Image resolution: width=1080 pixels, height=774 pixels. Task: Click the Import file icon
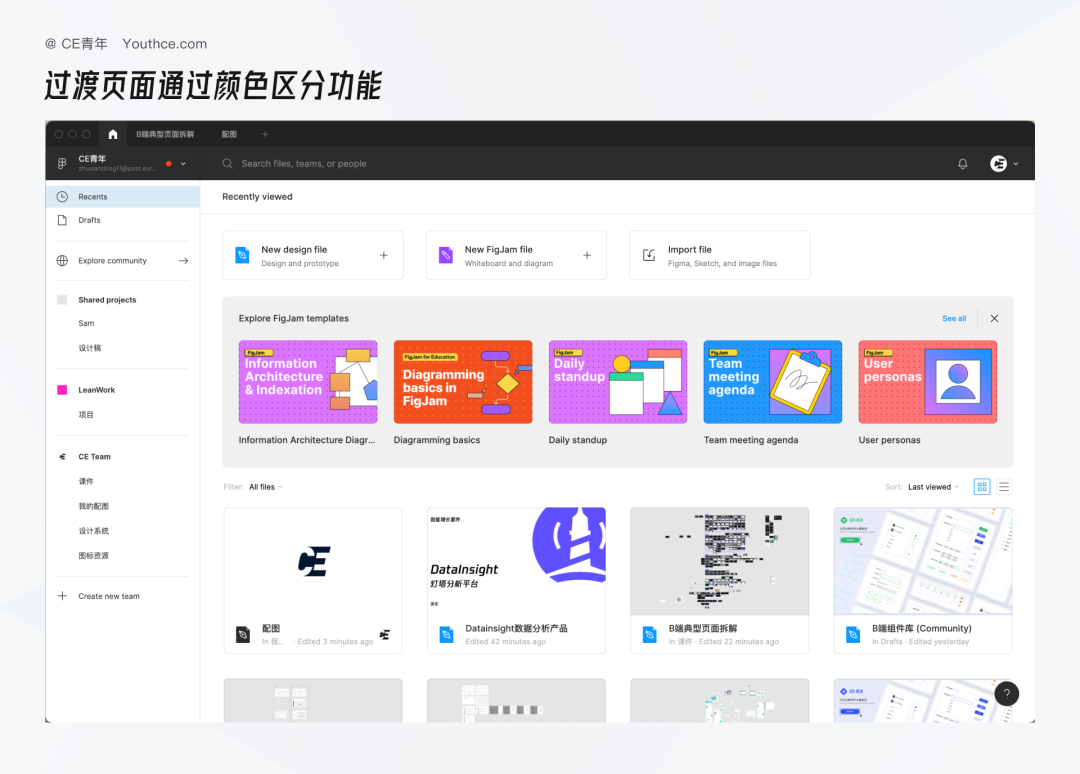[649, 255]
